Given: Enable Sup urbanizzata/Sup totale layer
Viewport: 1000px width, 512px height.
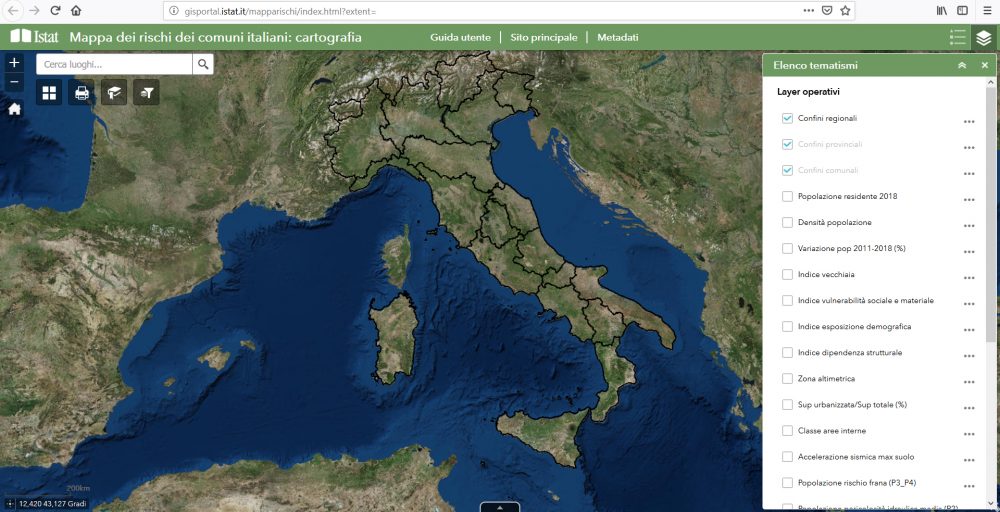Looking at the screenshot, I should (787, 404).
